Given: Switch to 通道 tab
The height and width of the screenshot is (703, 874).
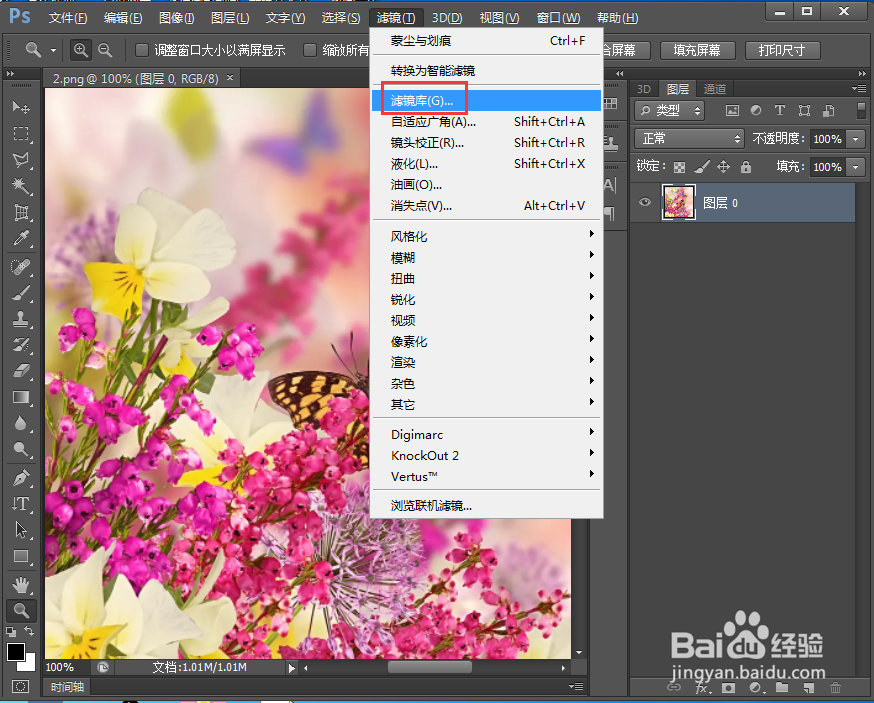Looking at the screenshot, I should [715, 89].
